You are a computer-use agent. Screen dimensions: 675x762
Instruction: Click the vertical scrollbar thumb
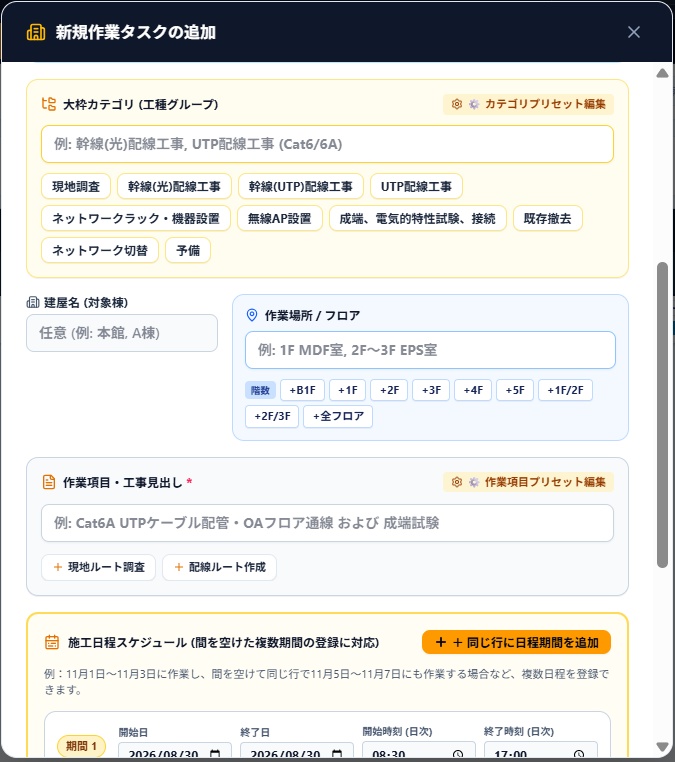pos(662,415)
